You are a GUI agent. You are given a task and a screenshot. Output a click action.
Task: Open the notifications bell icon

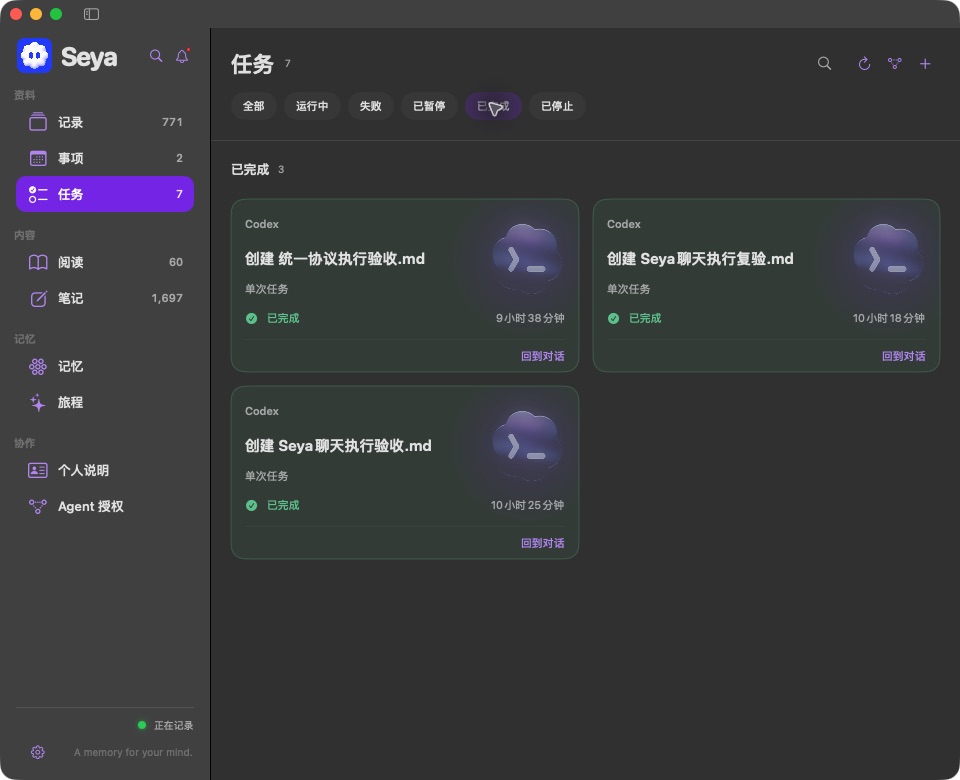[182, 56]
